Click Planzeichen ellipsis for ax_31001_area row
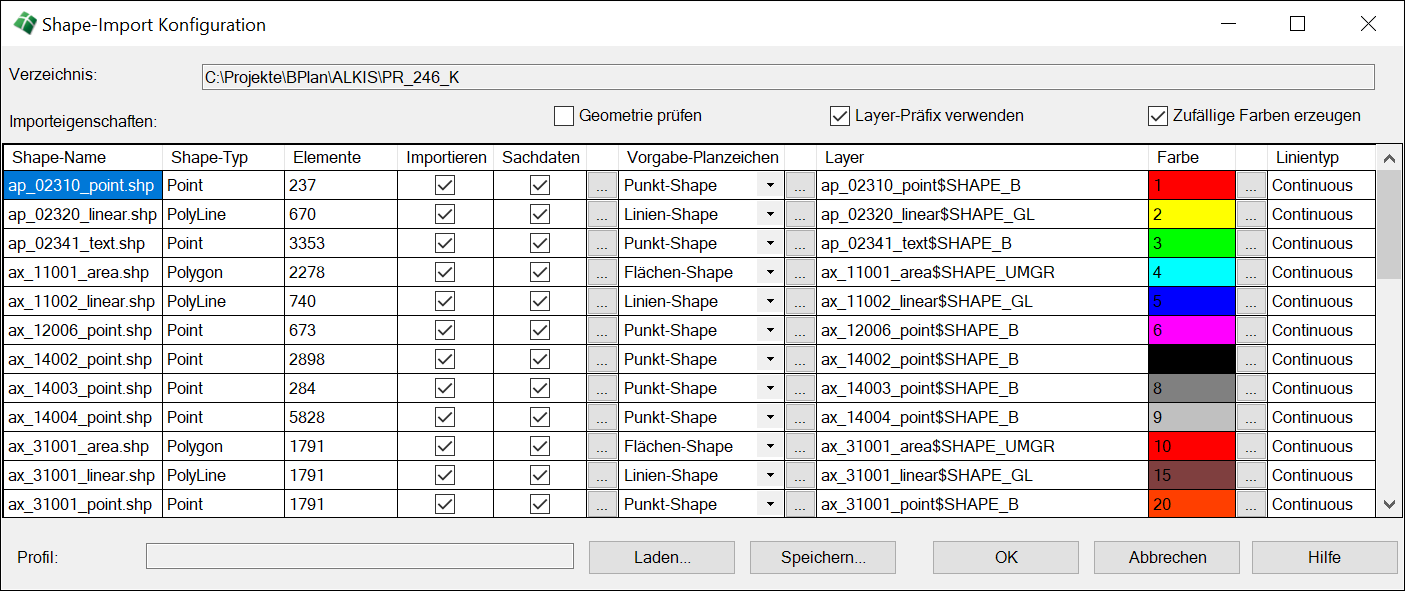Image resolution: width=1405 pixels, height=591 pixels. click(800, 447)
